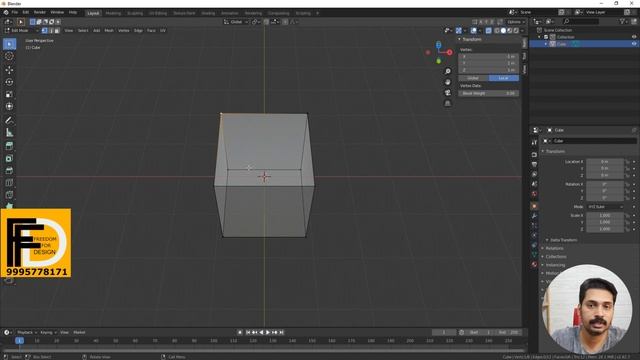Switch perspective/orthographic grid icon
640x360 pixels.
(x=448, y=103)
